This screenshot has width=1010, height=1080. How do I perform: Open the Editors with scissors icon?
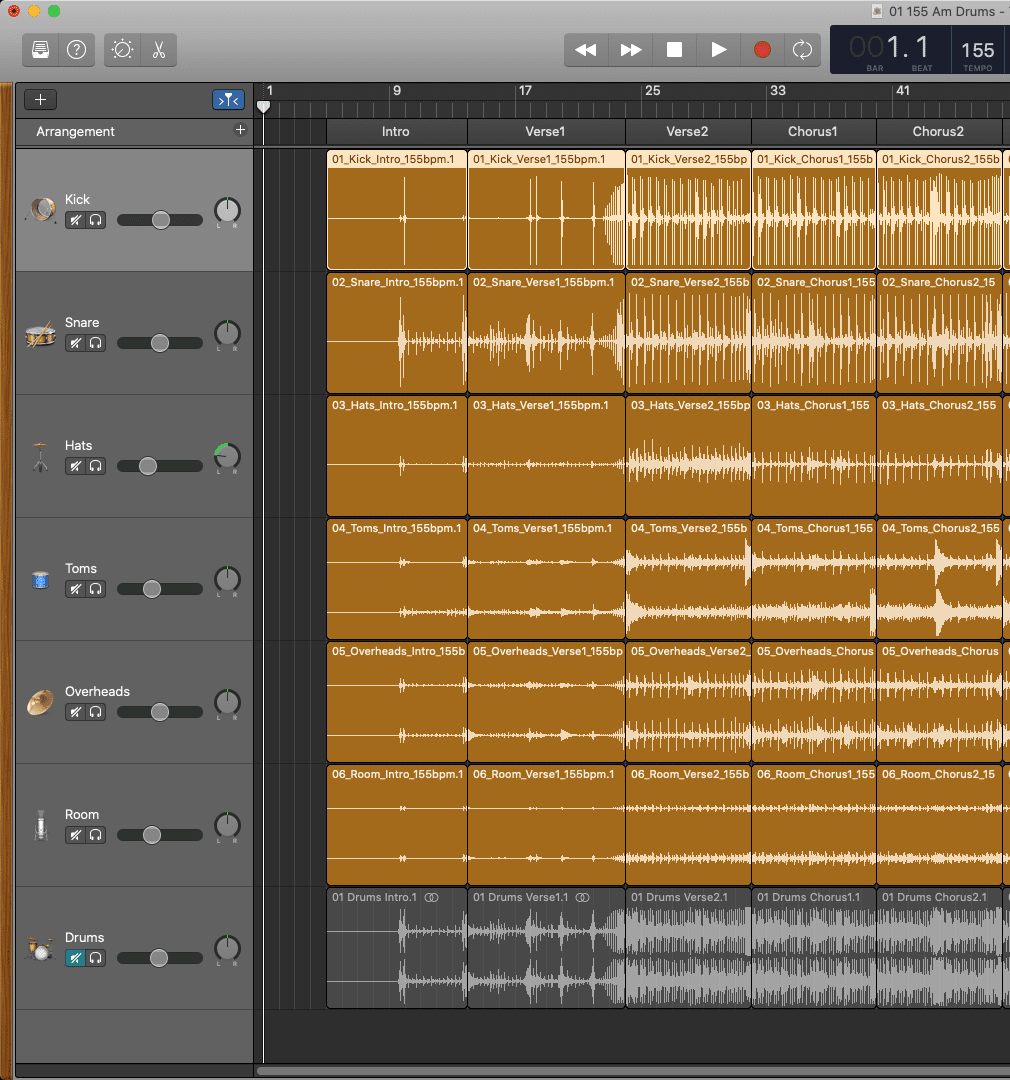(158, 50)
